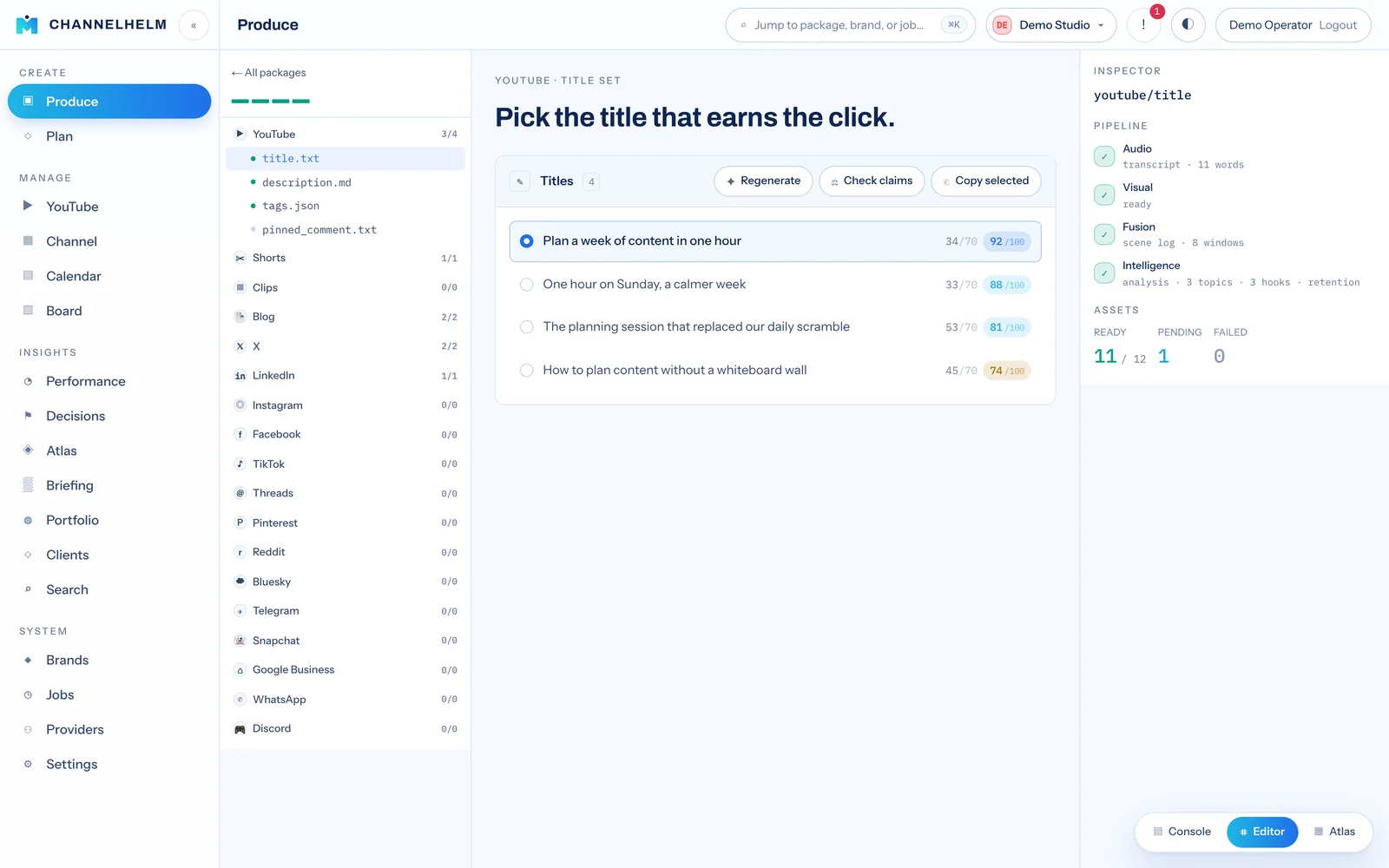Click the Regenerate button

[x=763, y=181]
